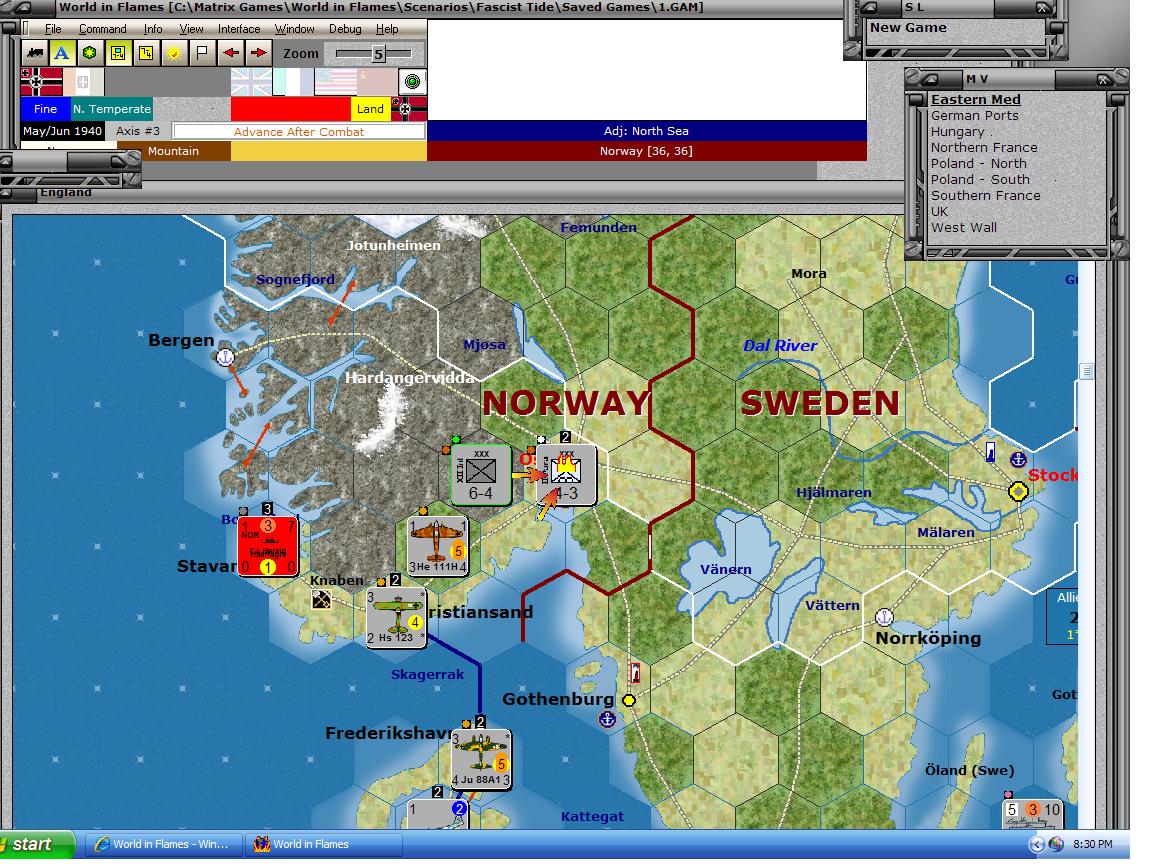
Task: Click the Norrköping port icon
Action: click(x=885, y=616)
